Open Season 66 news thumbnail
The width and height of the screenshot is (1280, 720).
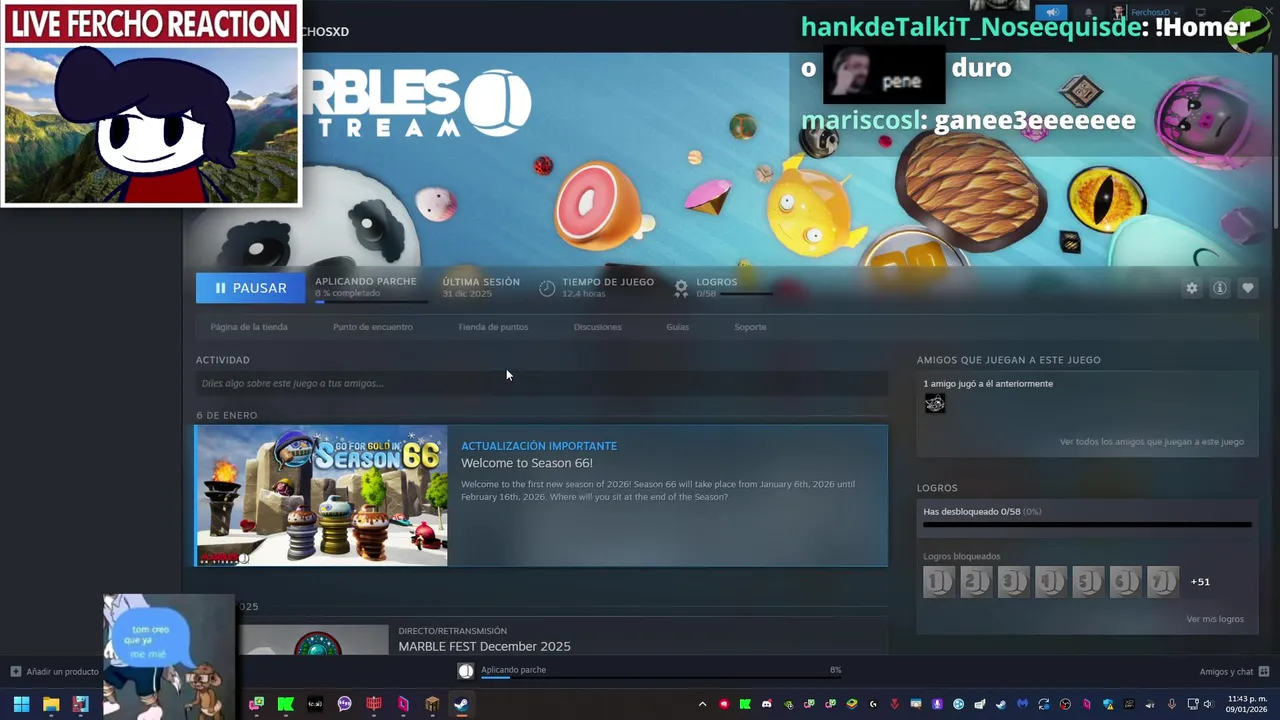click(x=321, y=496)
